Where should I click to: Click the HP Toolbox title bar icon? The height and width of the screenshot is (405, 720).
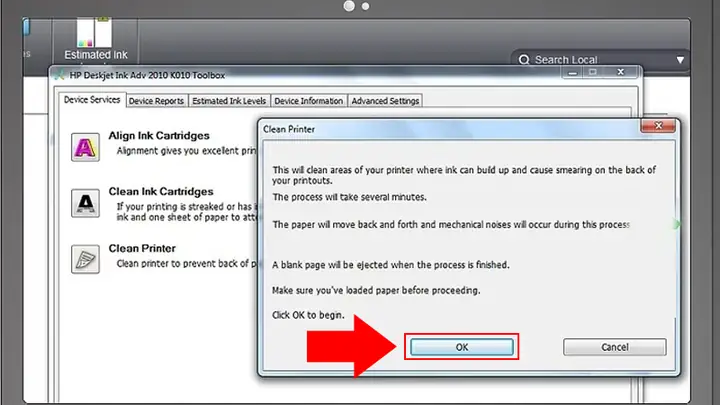(59, 75)
